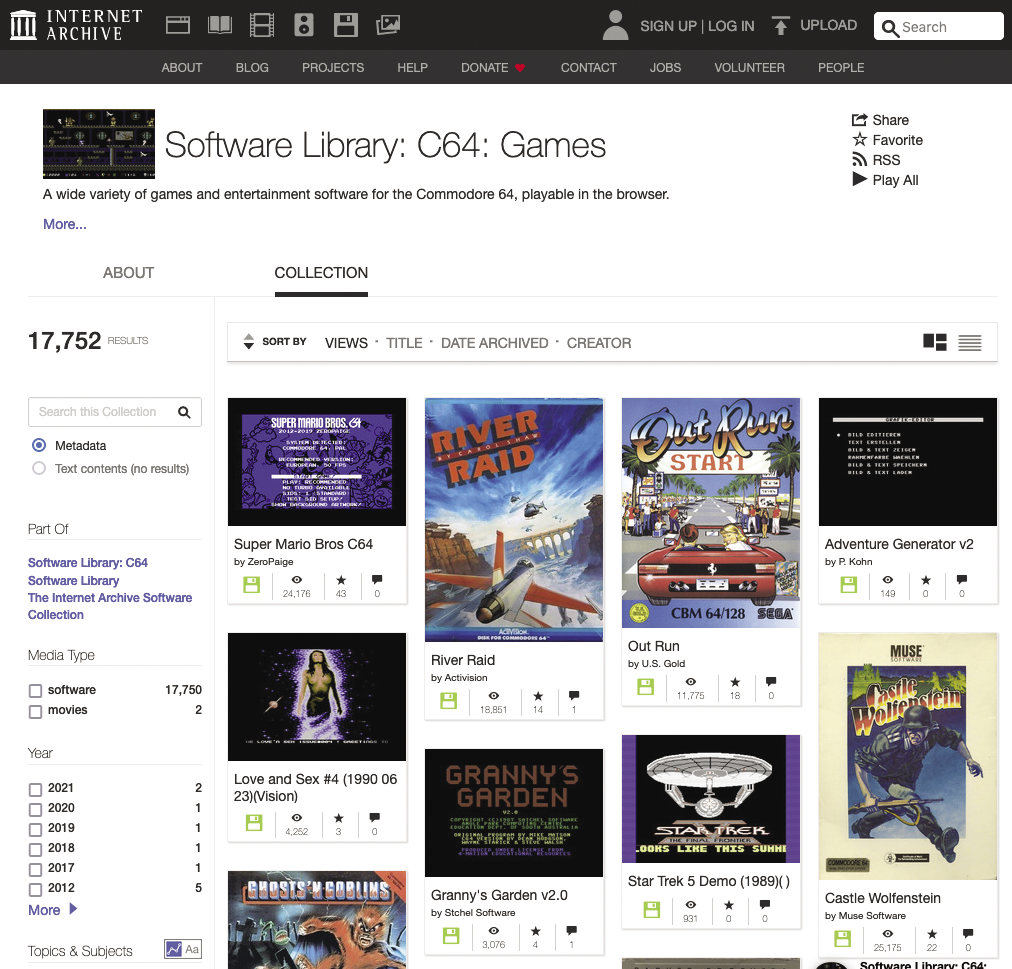Open the Texts book icon
The image size is (1012, 969).
[219, 25]
